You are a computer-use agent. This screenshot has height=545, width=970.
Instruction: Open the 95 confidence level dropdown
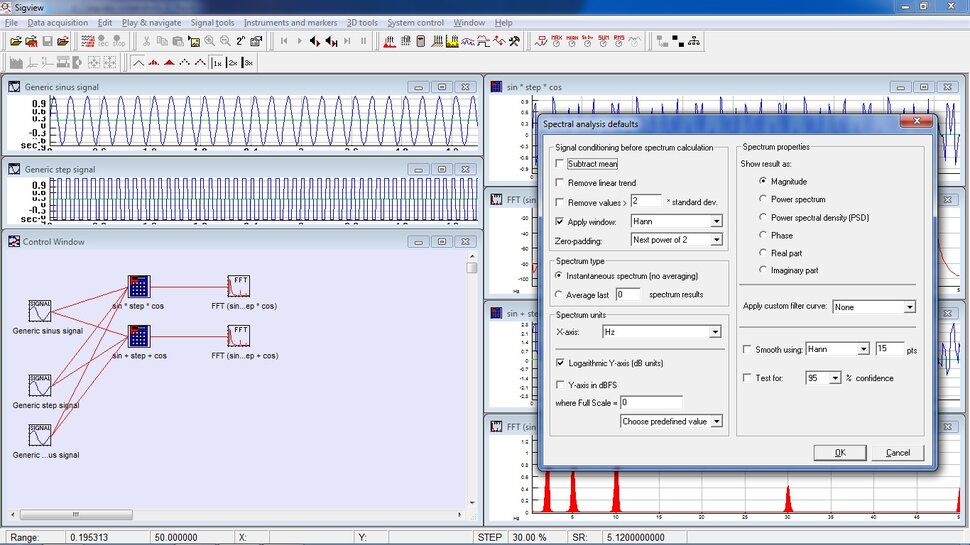pyautogui.click(x=823, y=377)
